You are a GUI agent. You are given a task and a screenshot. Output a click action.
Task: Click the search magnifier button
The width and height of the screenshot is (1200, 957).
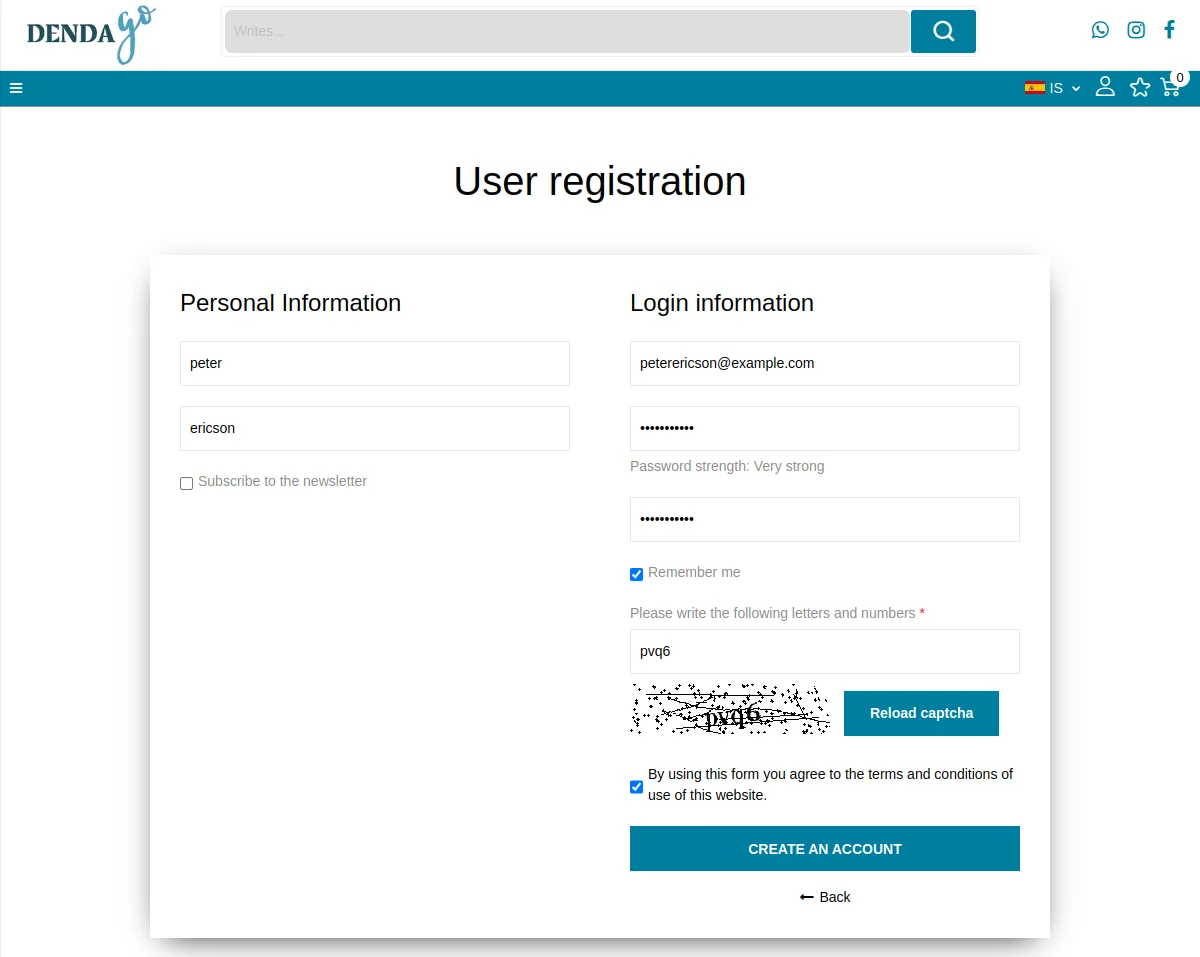943,31
